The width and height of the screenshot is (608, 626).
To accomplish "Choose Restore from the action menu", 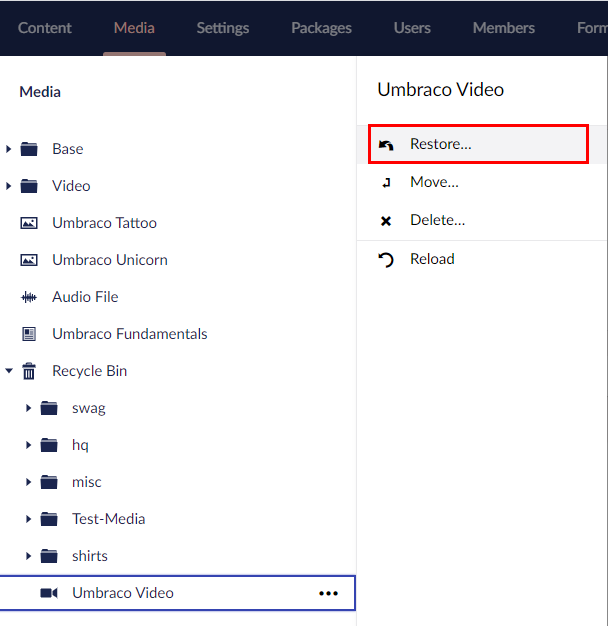I will [440, 144].
